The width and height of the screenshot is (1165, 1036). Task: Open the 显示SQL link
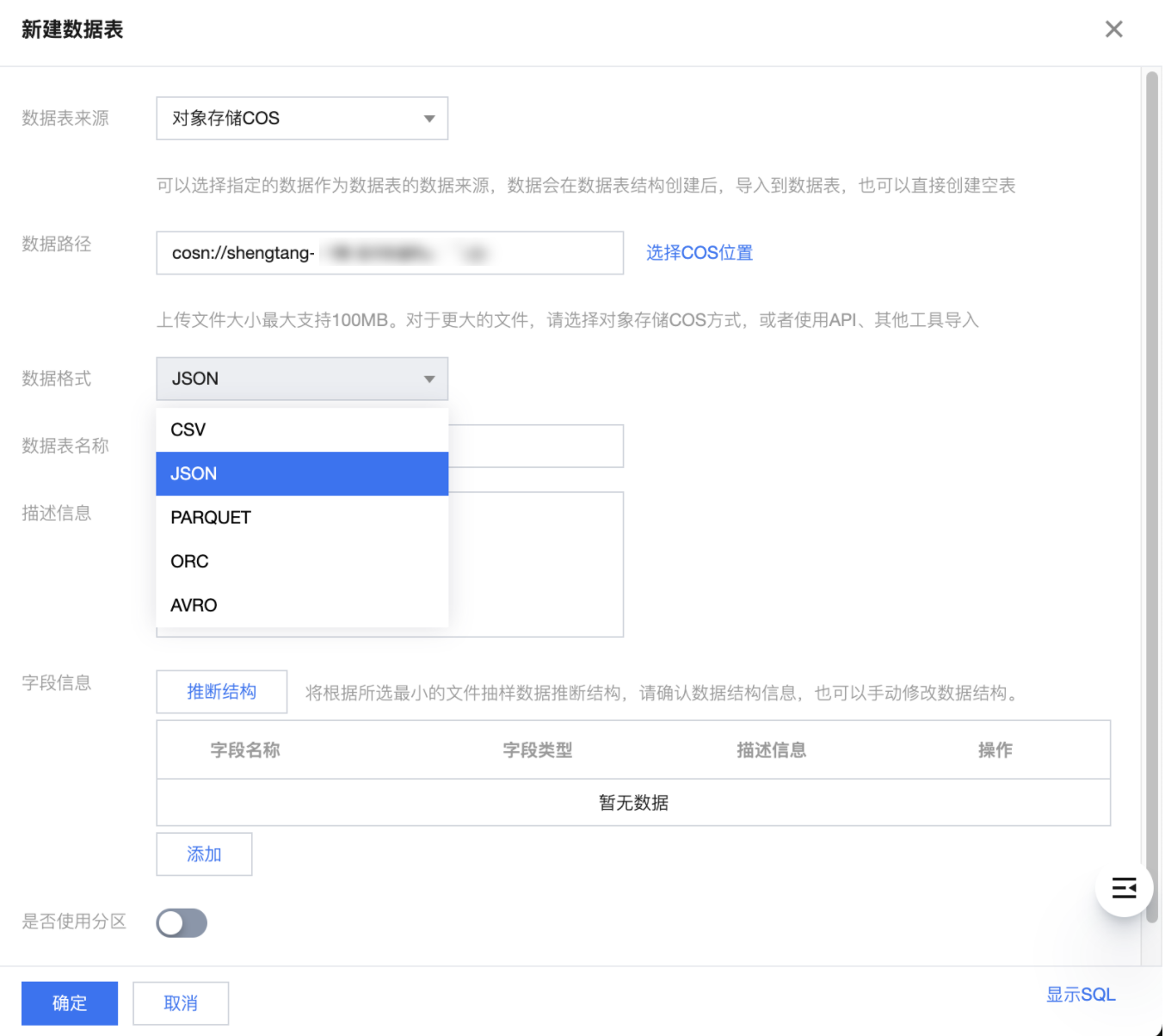point(1080,995)
